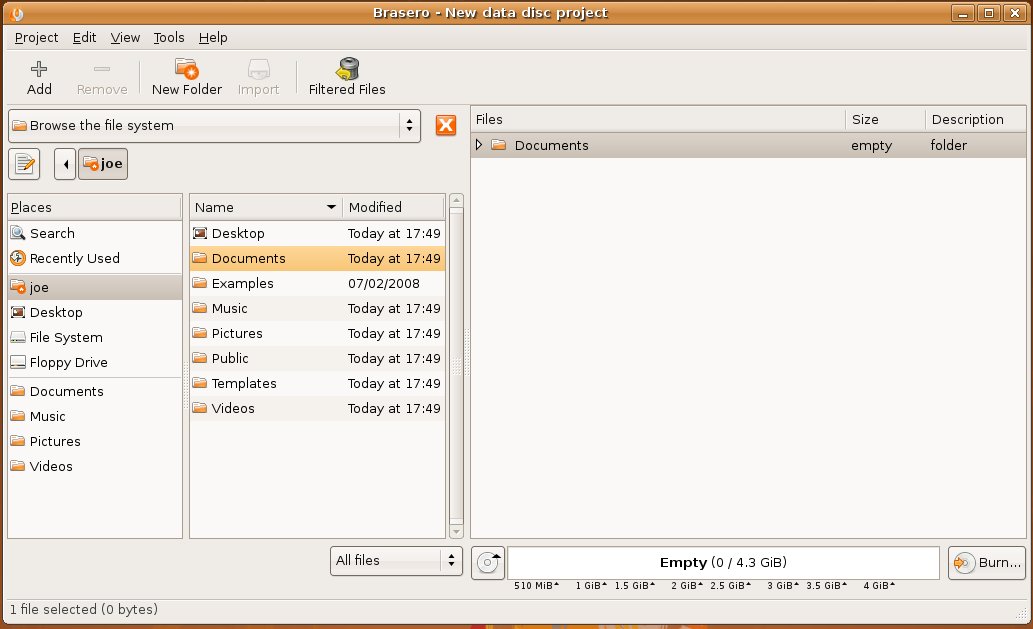
Task: Open the All files filter dropdown
Action: [396, 561]
